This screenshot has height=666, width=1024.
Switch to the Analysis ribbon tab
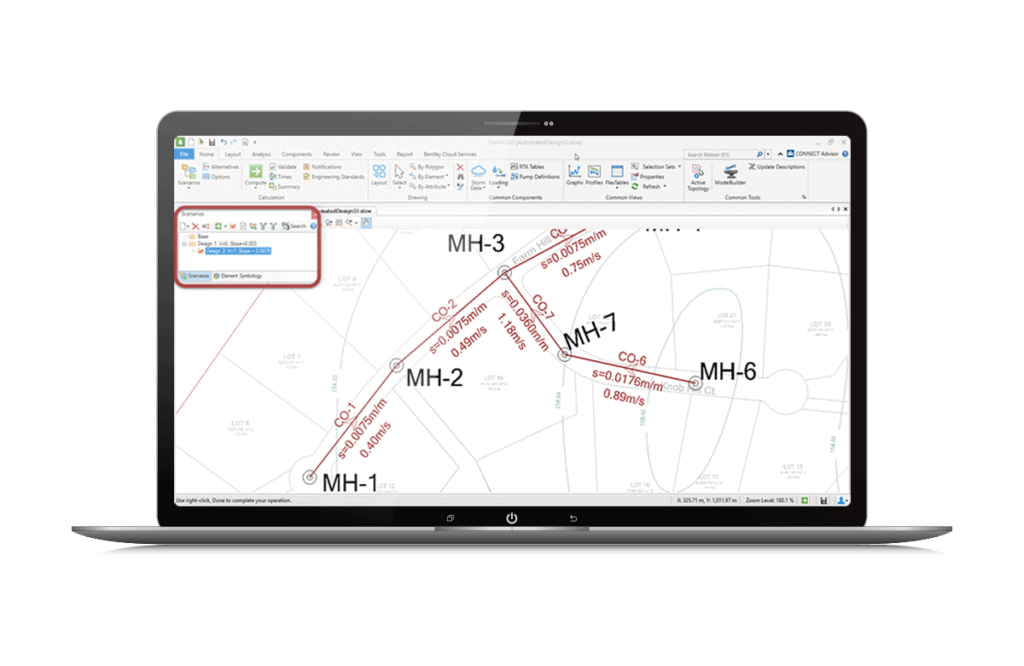(x=262, y=154)
